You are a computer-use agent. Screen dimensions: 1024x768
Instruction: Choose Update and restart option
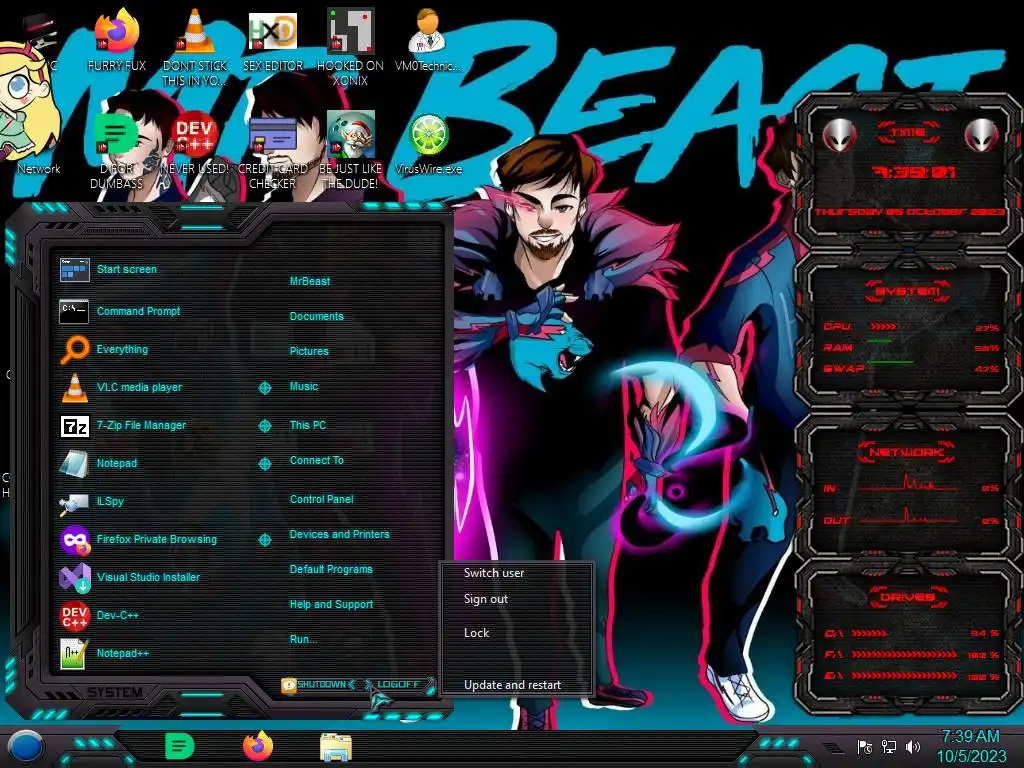point(512,685)
